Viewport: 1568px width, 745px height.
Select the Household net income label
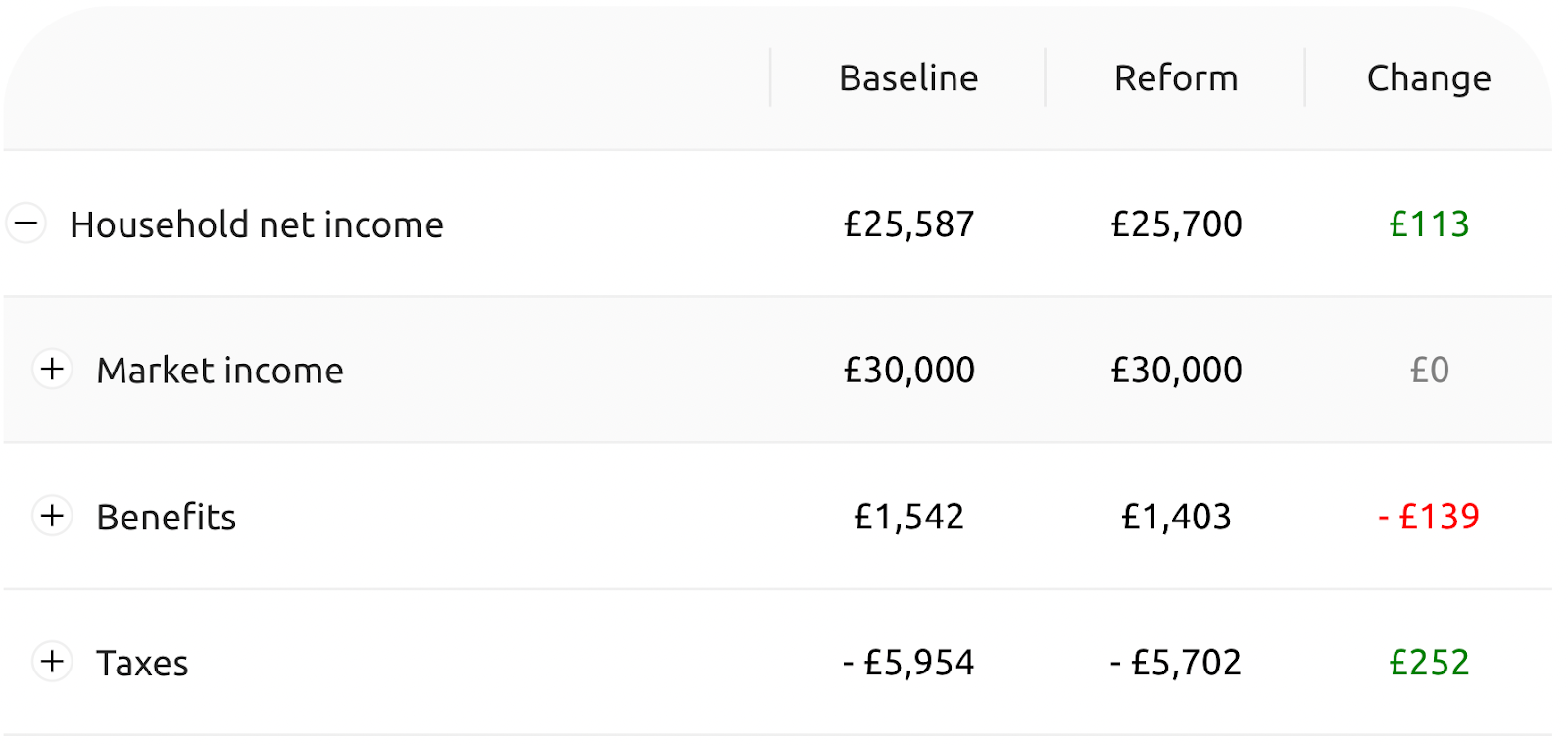pyautogui.click(x=257, y=224)
